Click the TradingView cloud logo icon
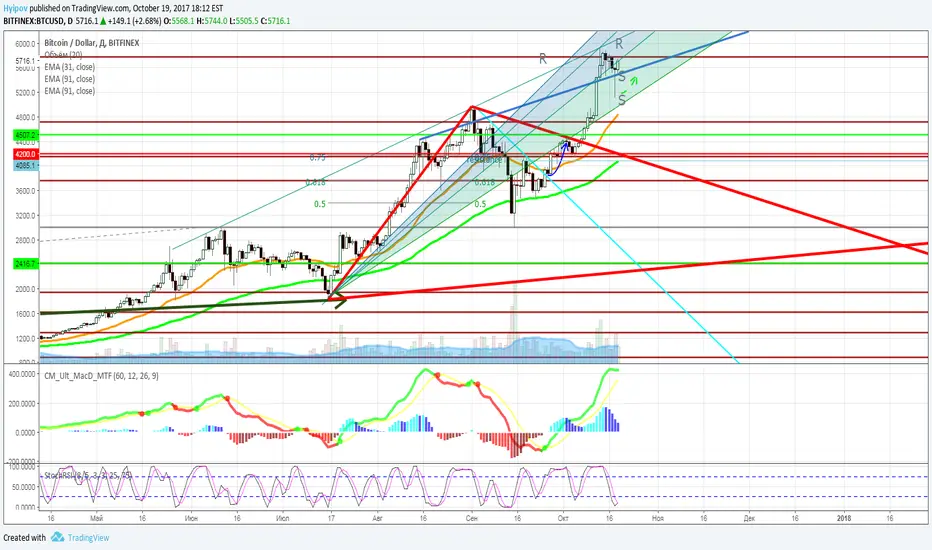 pyautogui.click(x=57, y=537)
